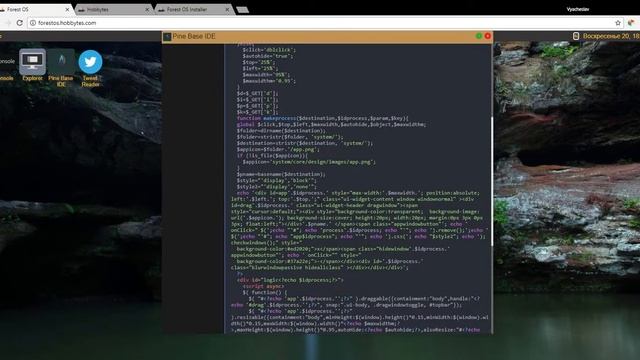Viewport: 640px width, 360px height.
Task: Click the Pine Base IDE window title icon
Action: (167, 37)
